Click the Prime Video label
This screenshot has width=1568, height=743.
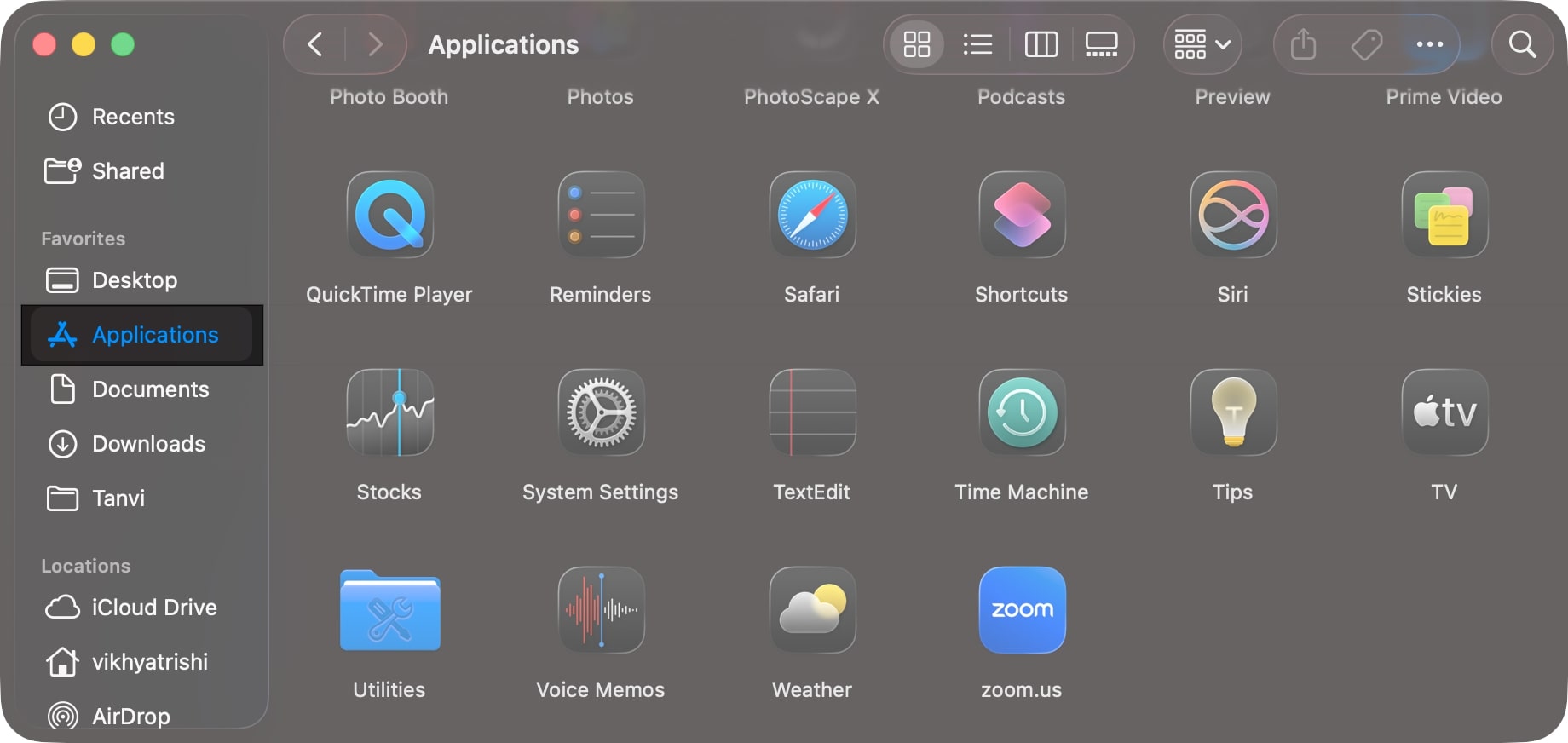coord(1444,97)
